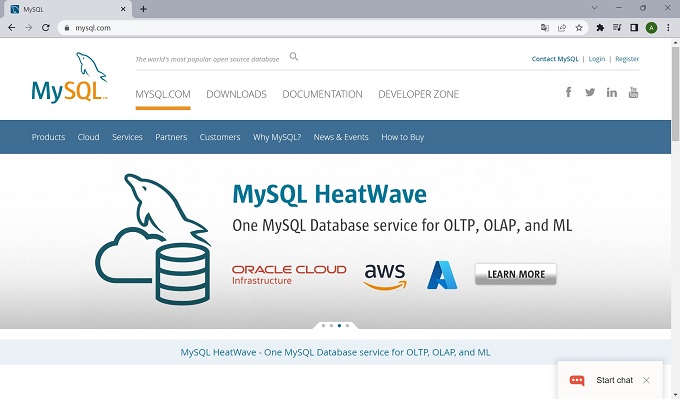
Task: Open the Partners menu
Action: click(x=171, y=137)
